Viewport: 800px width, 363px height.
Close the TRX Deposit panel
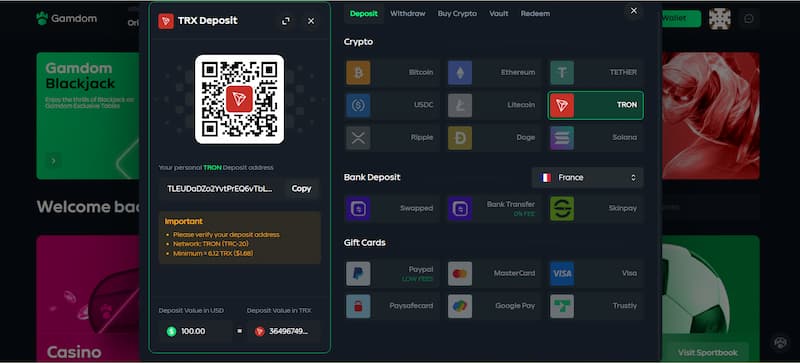click(311, 21)
